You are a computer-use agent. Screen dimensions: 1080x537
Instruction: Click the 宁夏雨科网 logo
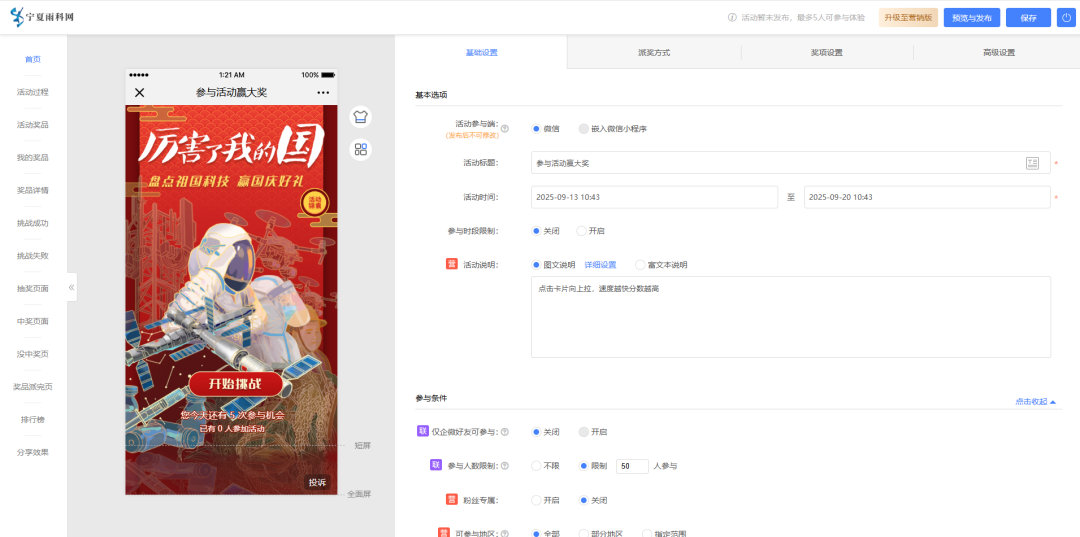43,17
